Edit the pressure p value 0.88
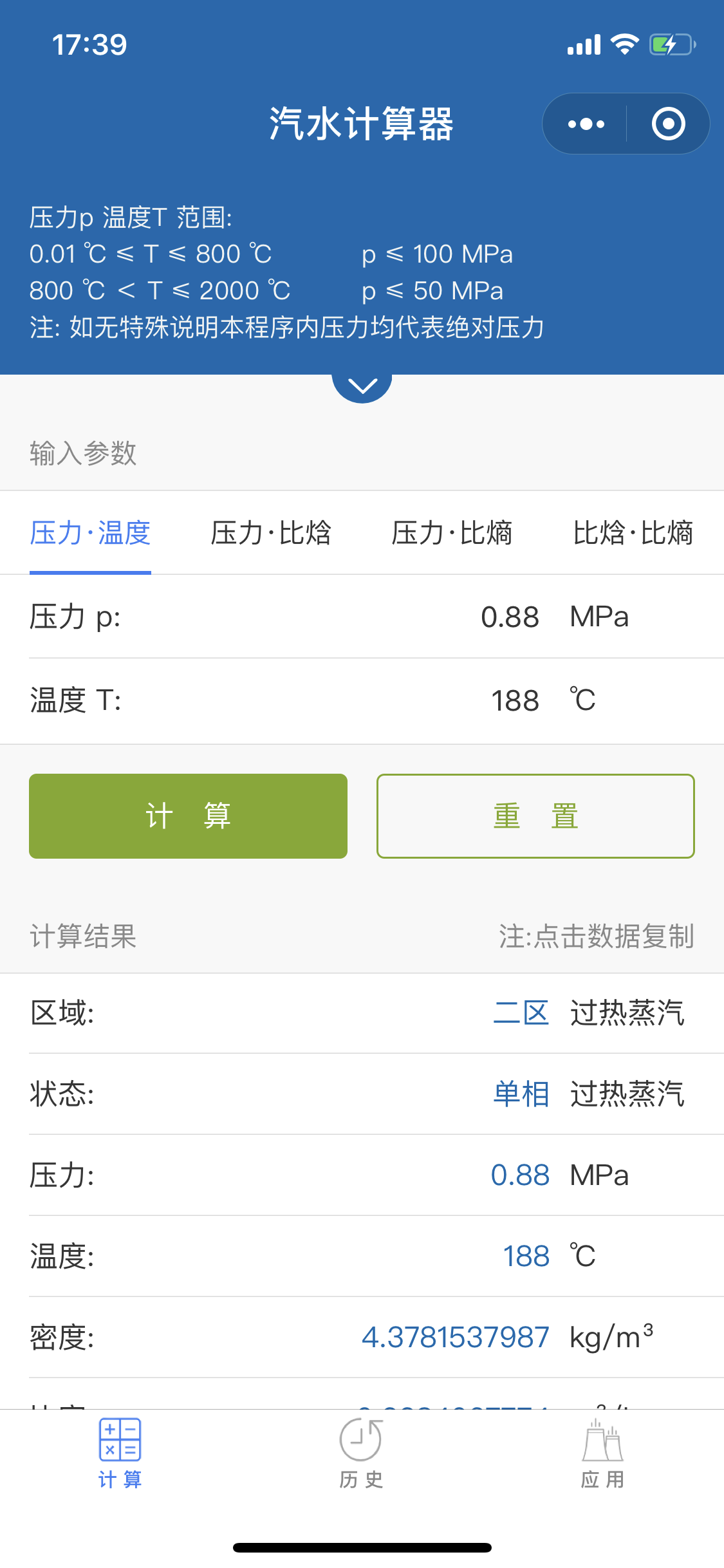 coord(510,617)
